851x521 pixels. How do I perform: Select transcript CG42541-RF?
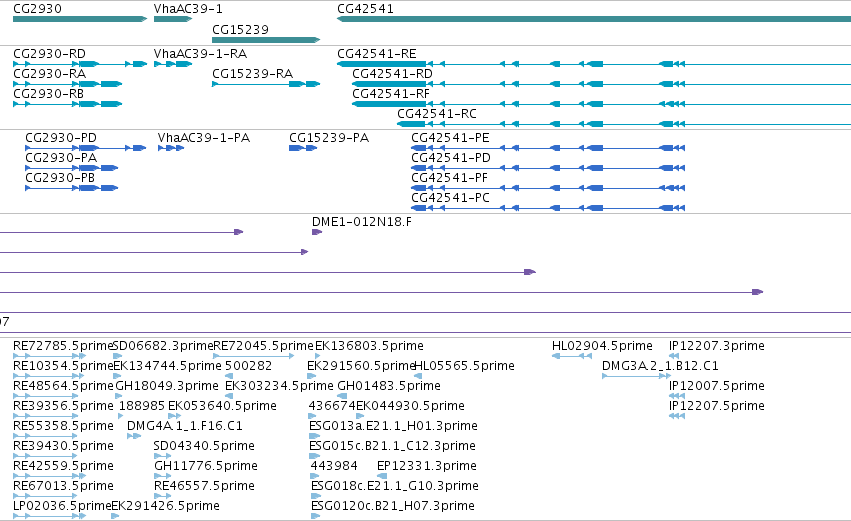click(601, 104)
